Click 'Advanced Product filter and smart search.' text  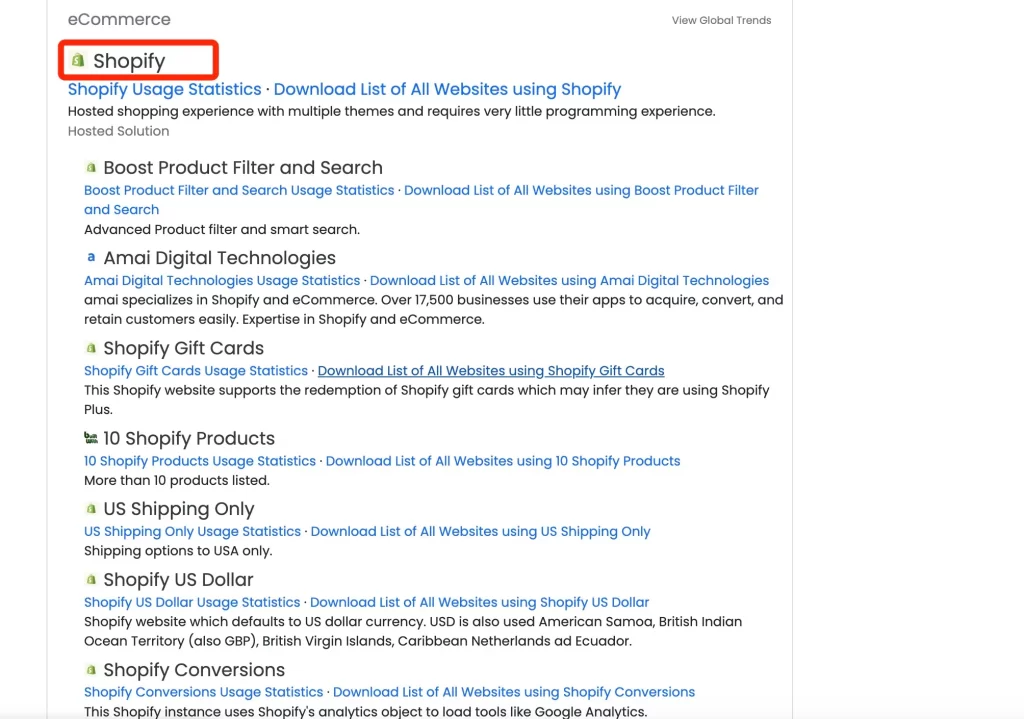coord(222,229)
